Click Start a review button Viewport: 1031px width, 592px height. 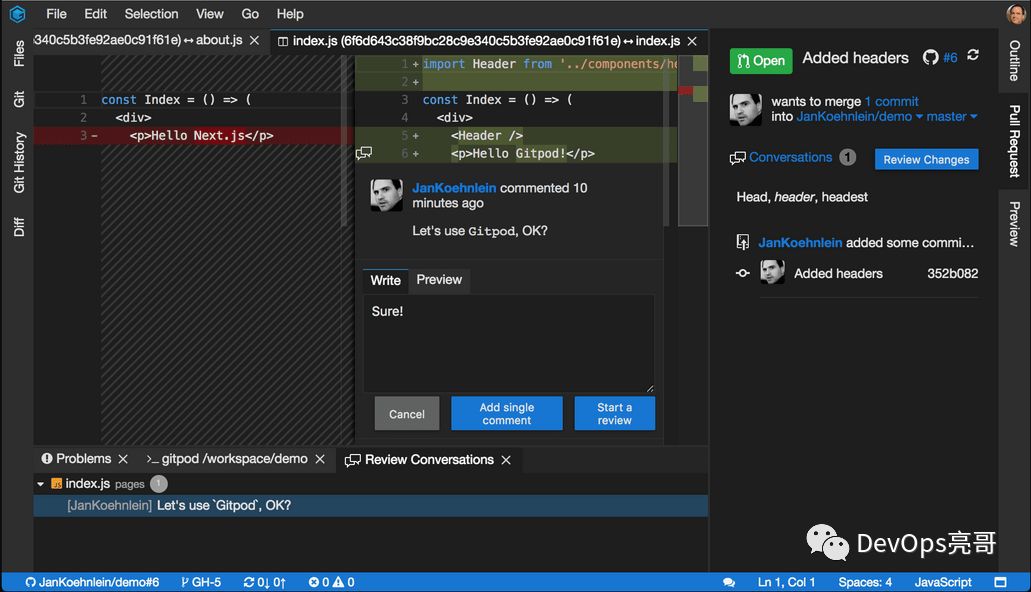tap(615, 414)
